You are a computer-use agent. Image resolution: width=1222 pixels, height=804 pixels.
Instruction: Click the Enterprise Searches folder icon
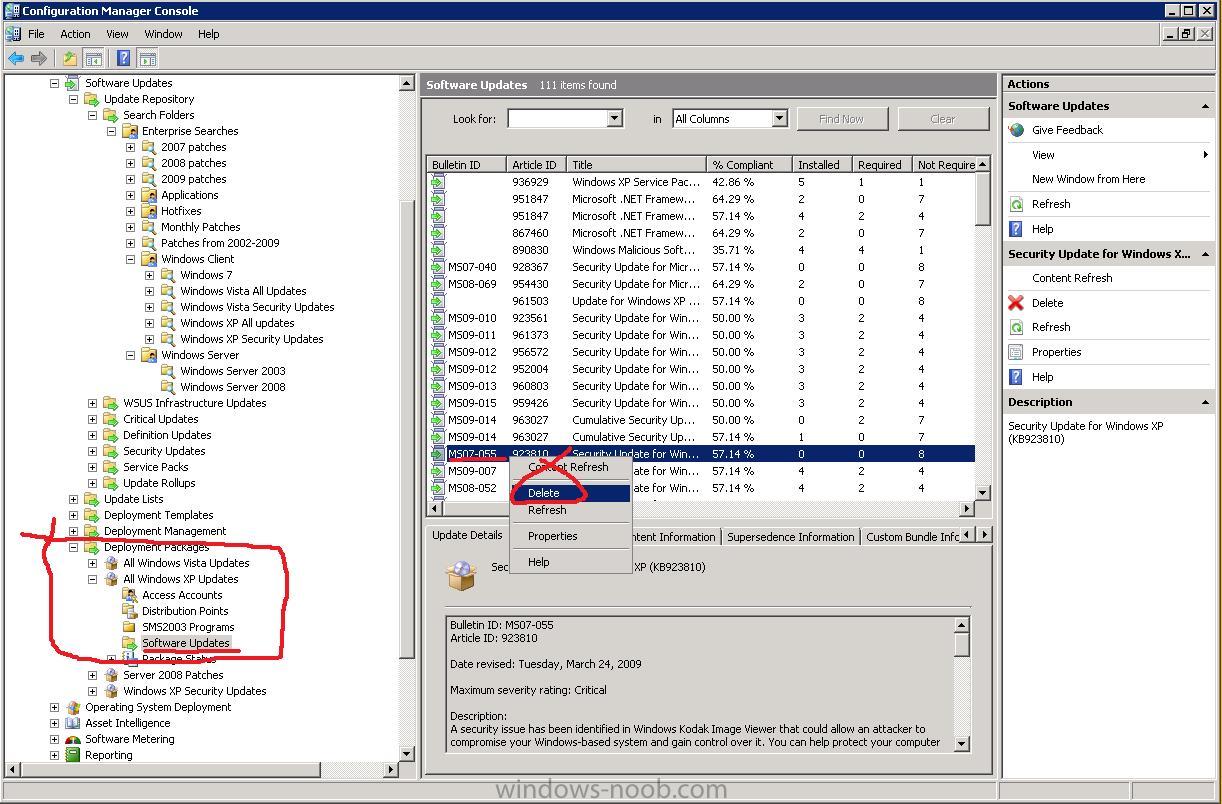click(129, 131)
